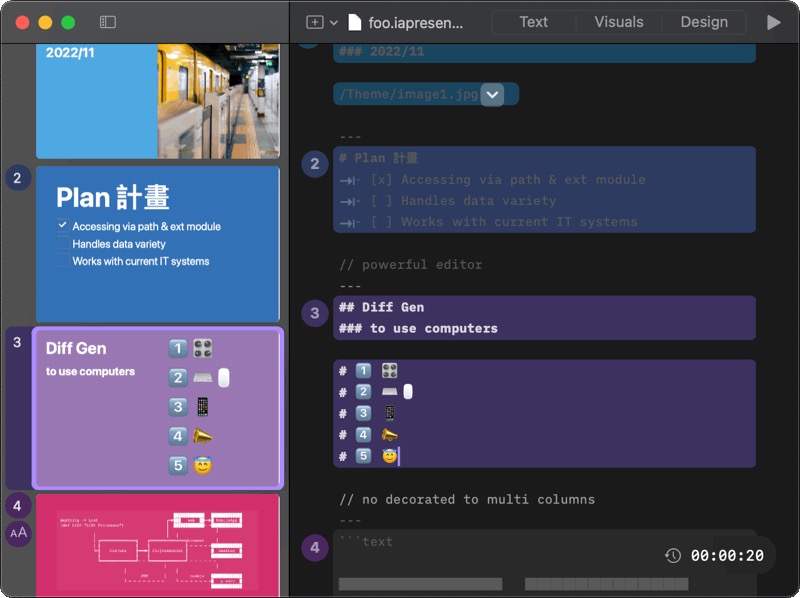Viewport: 800px width, 598px height.
Task: Click the add new slide plus icon
Action: click(313, 21)
